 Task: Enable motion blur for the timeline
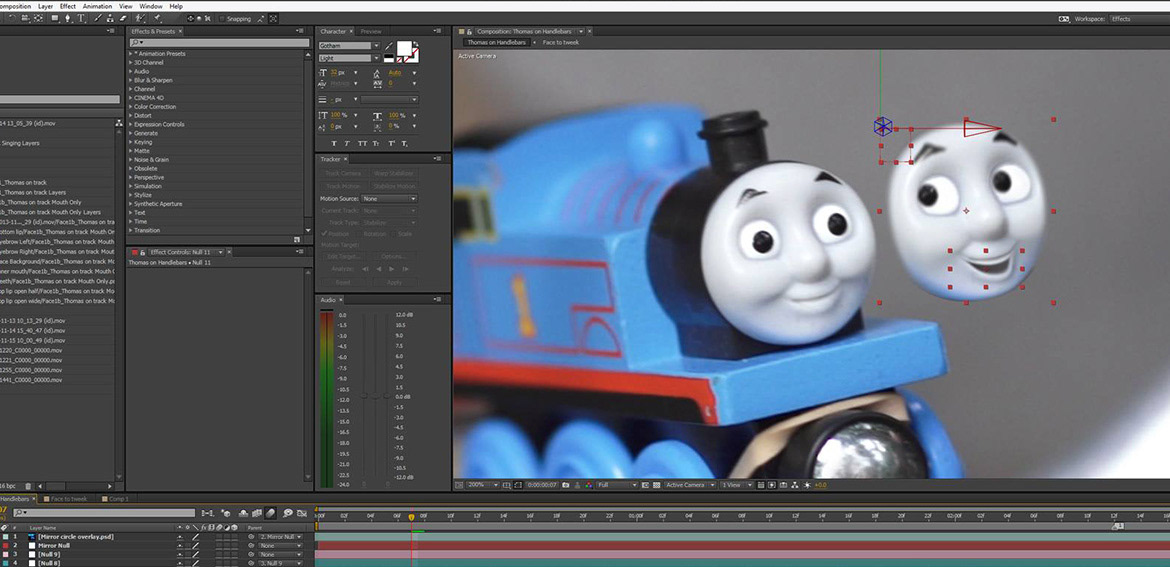[x=270, y=513]
